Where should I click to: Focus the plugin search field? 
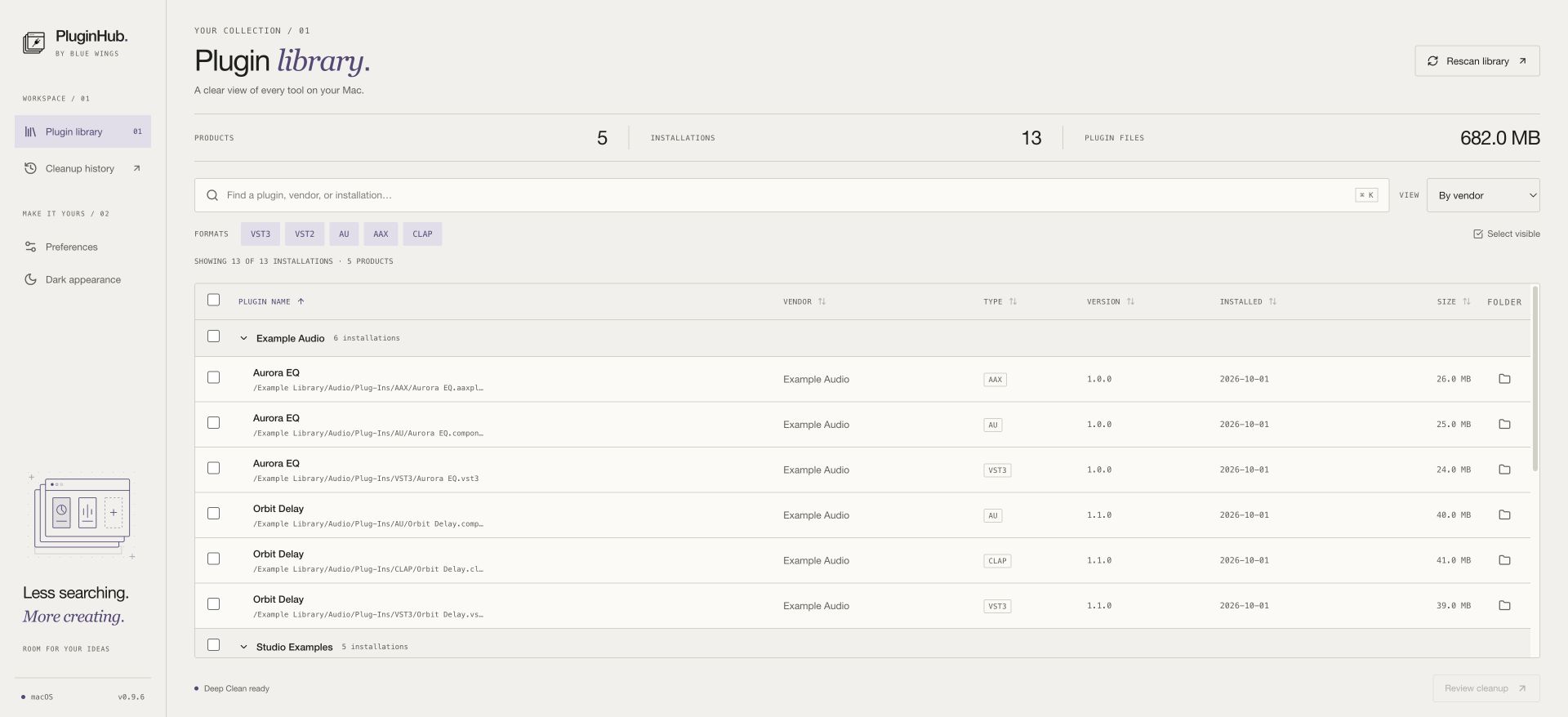pyautogui.click(x=791, y=195)
